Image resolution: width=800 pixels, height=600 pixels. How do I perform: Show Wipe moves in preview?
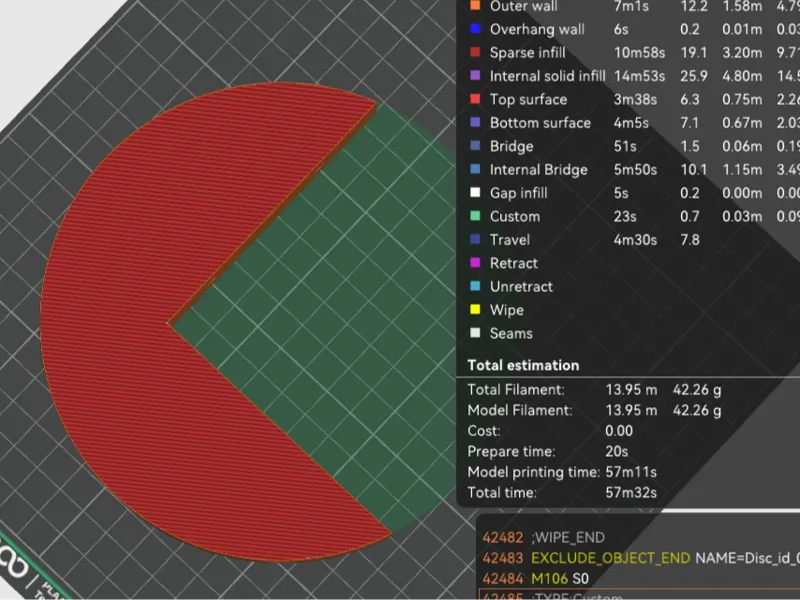pos(506,310)
